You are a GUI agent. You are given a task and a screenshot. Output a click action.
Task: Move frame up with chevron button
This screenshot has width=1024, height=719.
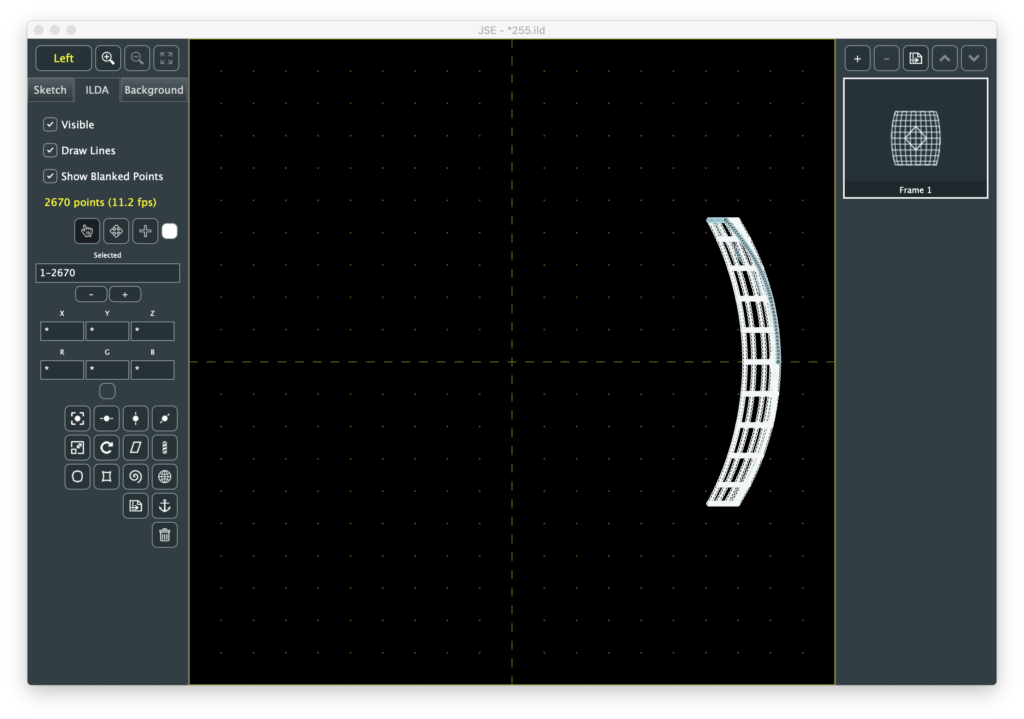tap(945, 58)
